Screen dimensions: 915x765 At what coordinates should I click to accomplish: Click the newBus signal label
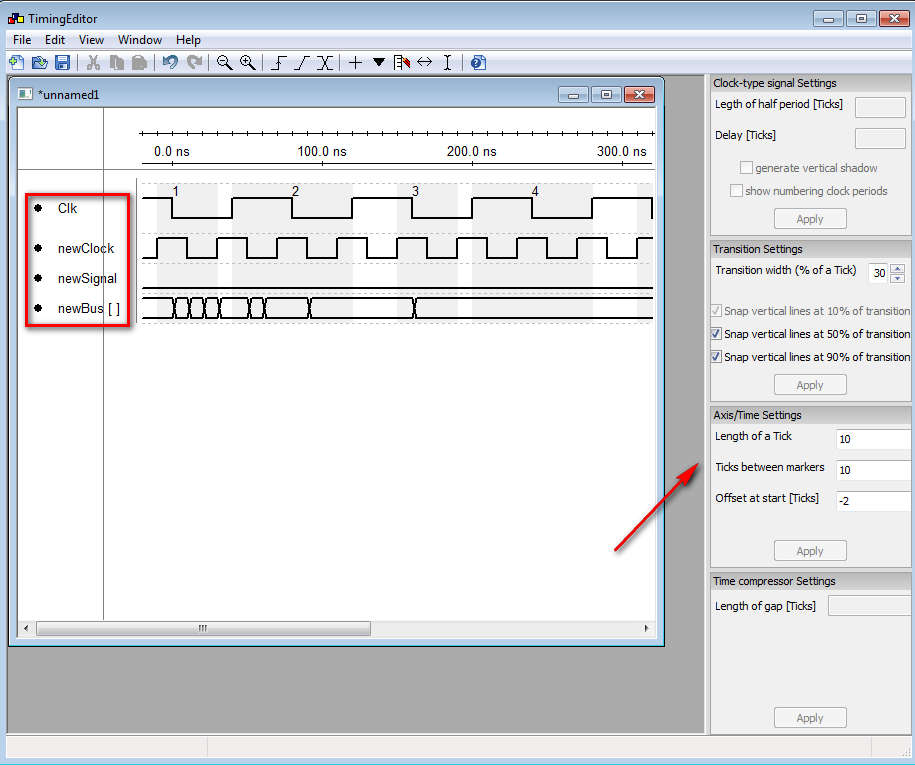(x=88, y=308)
